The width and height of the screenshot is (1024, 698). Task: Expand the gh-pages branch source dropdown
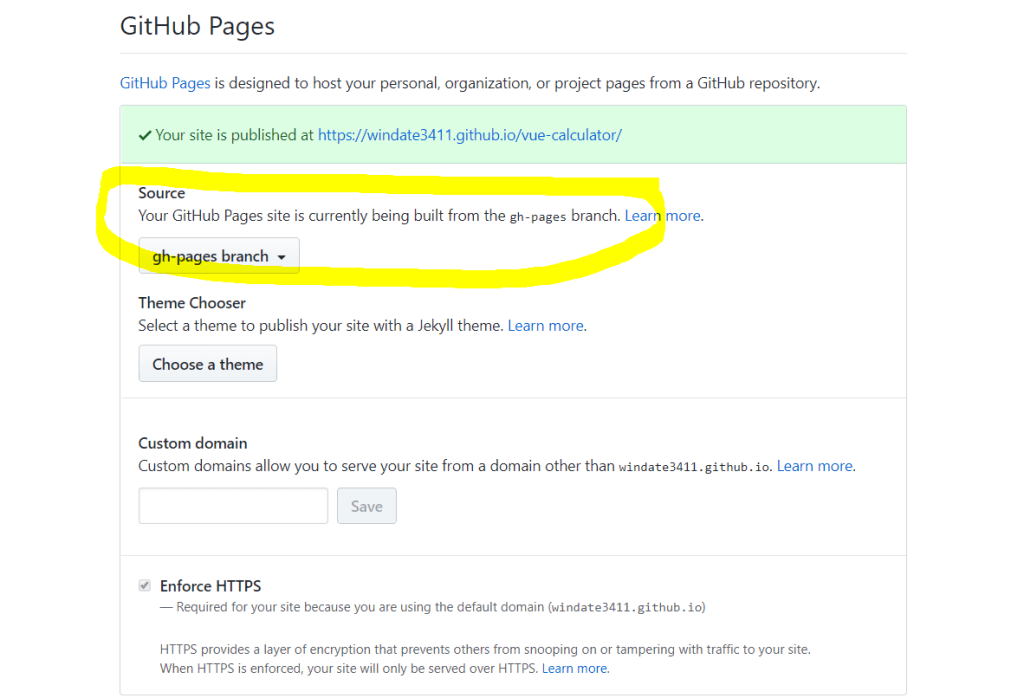click(218, 257)
